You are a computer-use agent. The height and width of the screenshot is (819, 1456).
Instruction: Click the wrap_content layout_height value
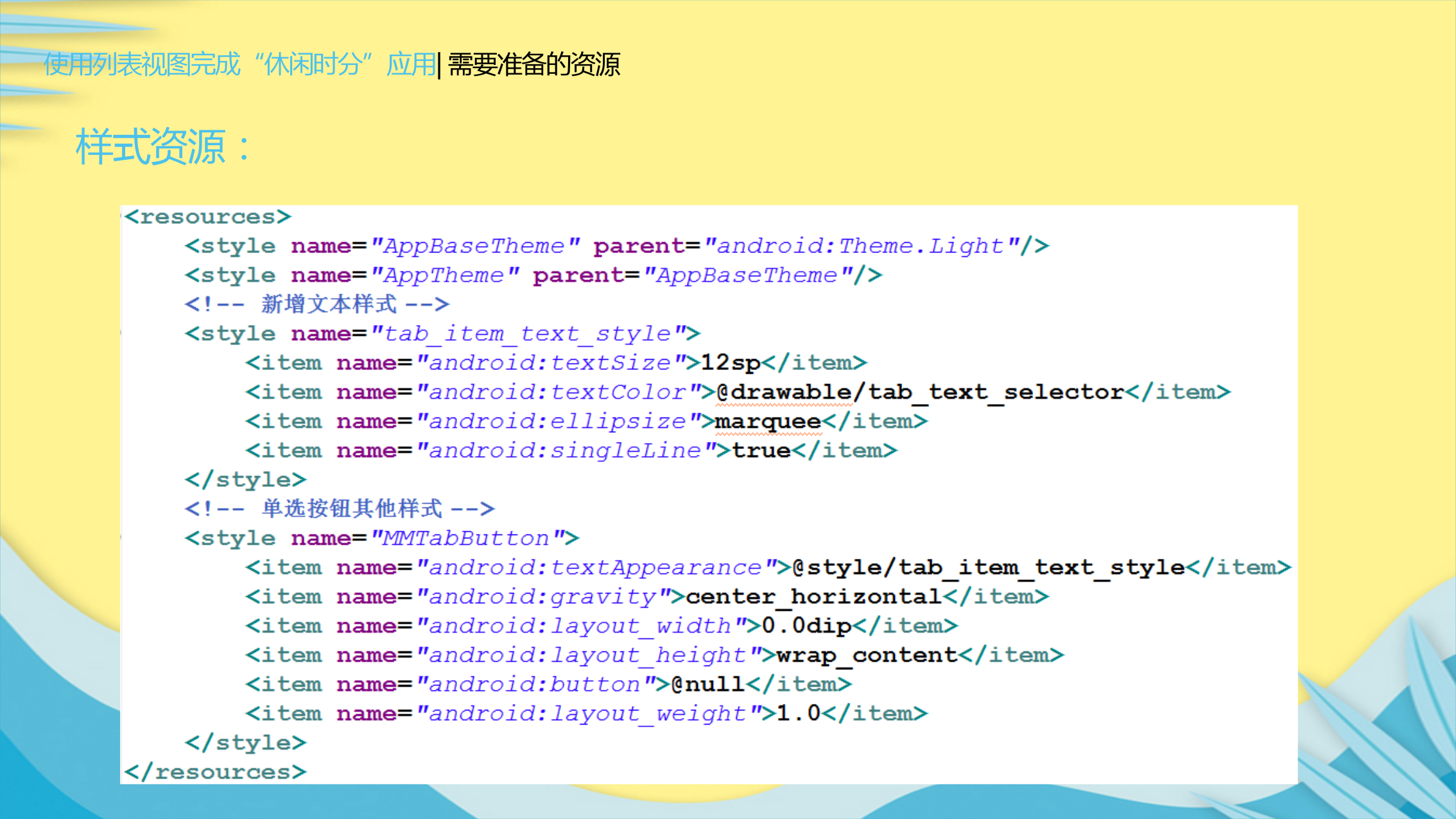[867, 655]
